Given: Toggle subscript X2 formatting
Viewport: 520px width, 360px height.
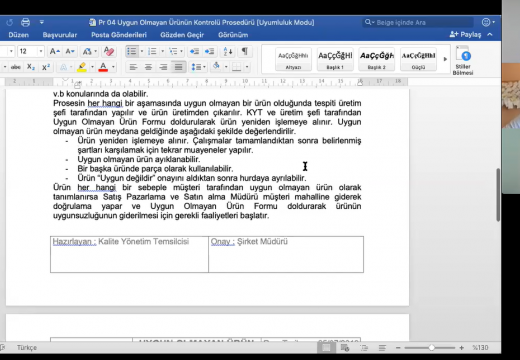Looking at the screenshot, I should 31,67.
